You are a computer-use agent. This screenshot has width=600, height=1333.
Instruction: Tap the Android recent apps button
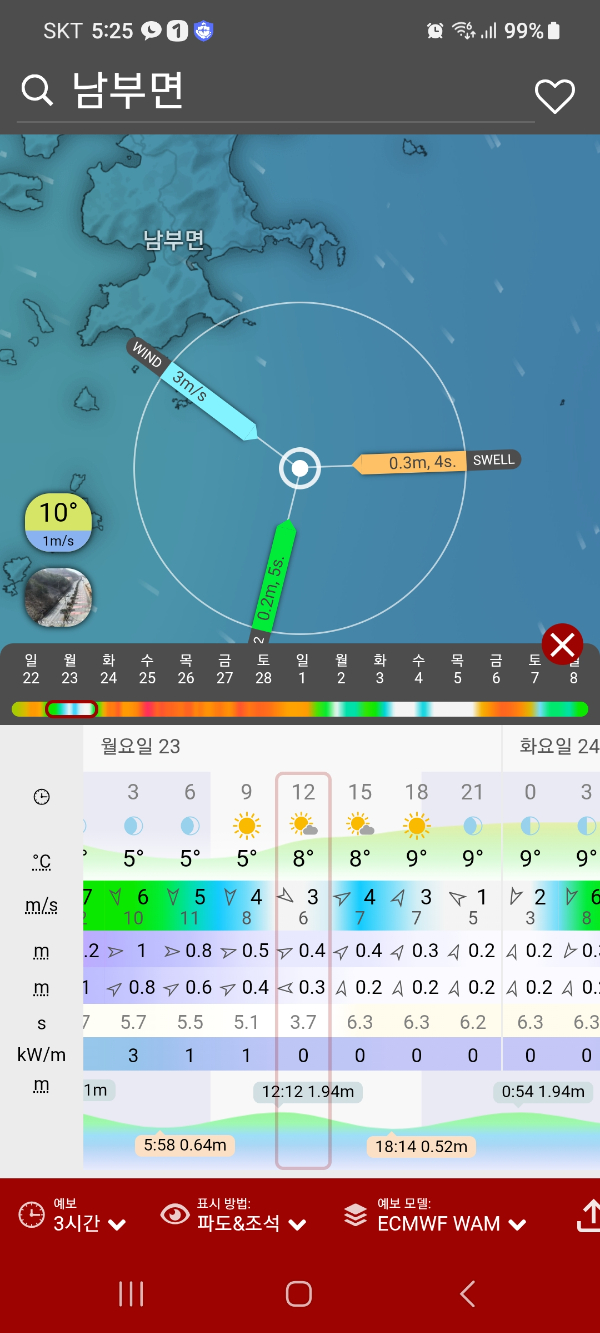[131, 1294]
